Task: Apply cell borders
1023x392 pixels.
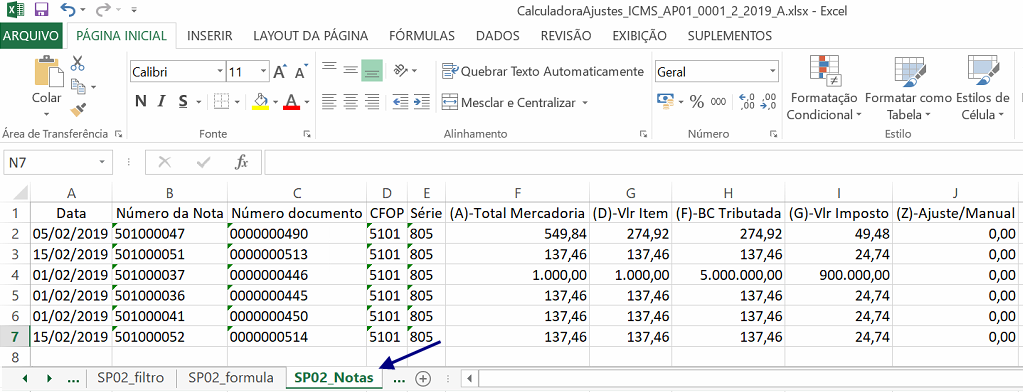Action: [222, 102]
